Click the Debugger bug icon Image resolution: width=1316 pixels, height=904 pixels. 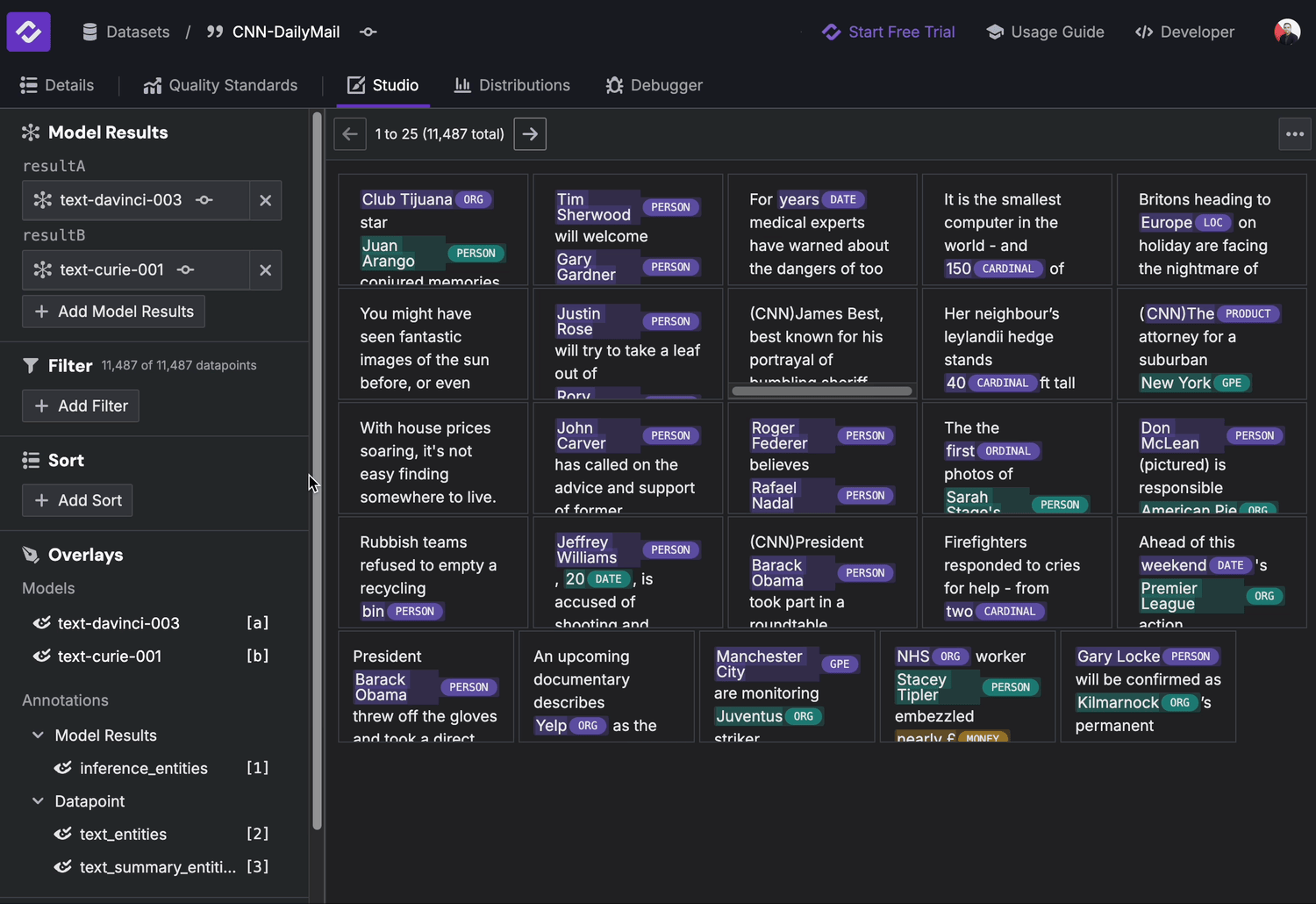(612, 84)
